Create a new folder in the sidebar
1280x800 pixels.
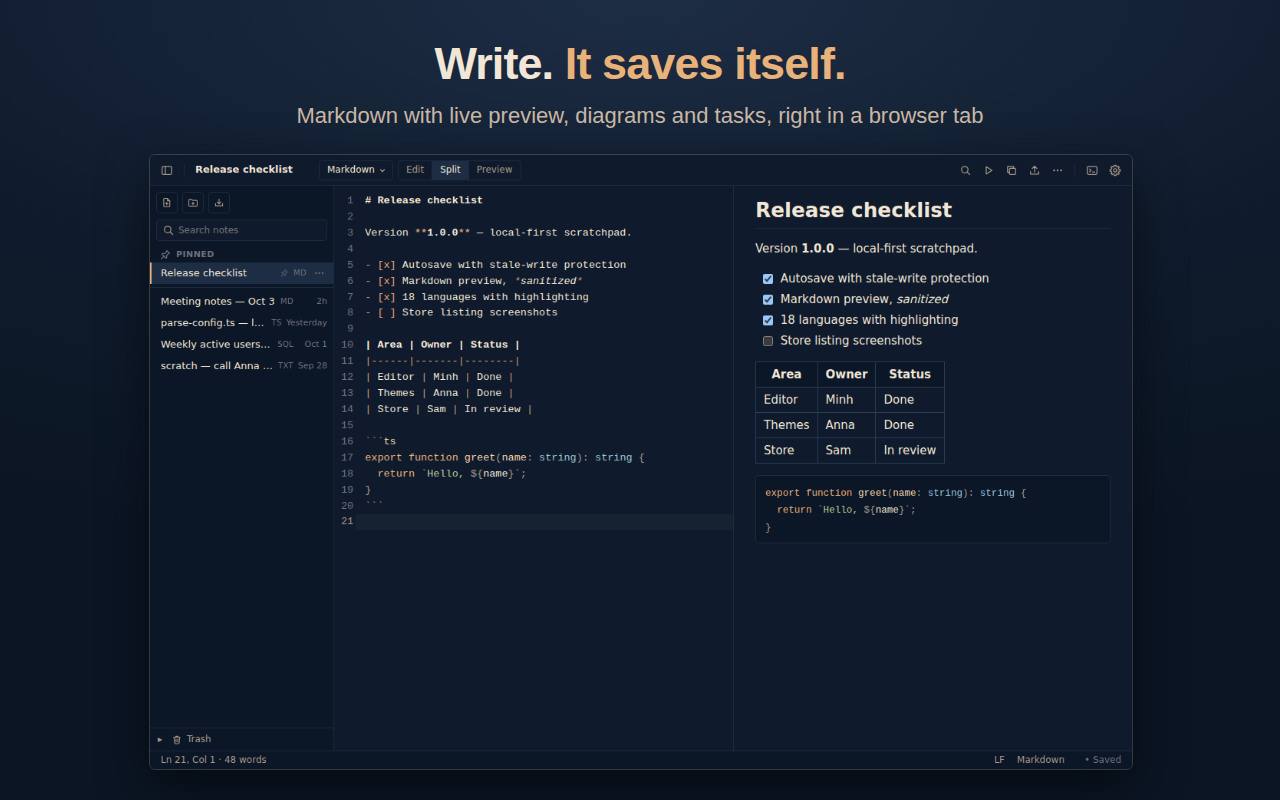(x=193, y=203)
